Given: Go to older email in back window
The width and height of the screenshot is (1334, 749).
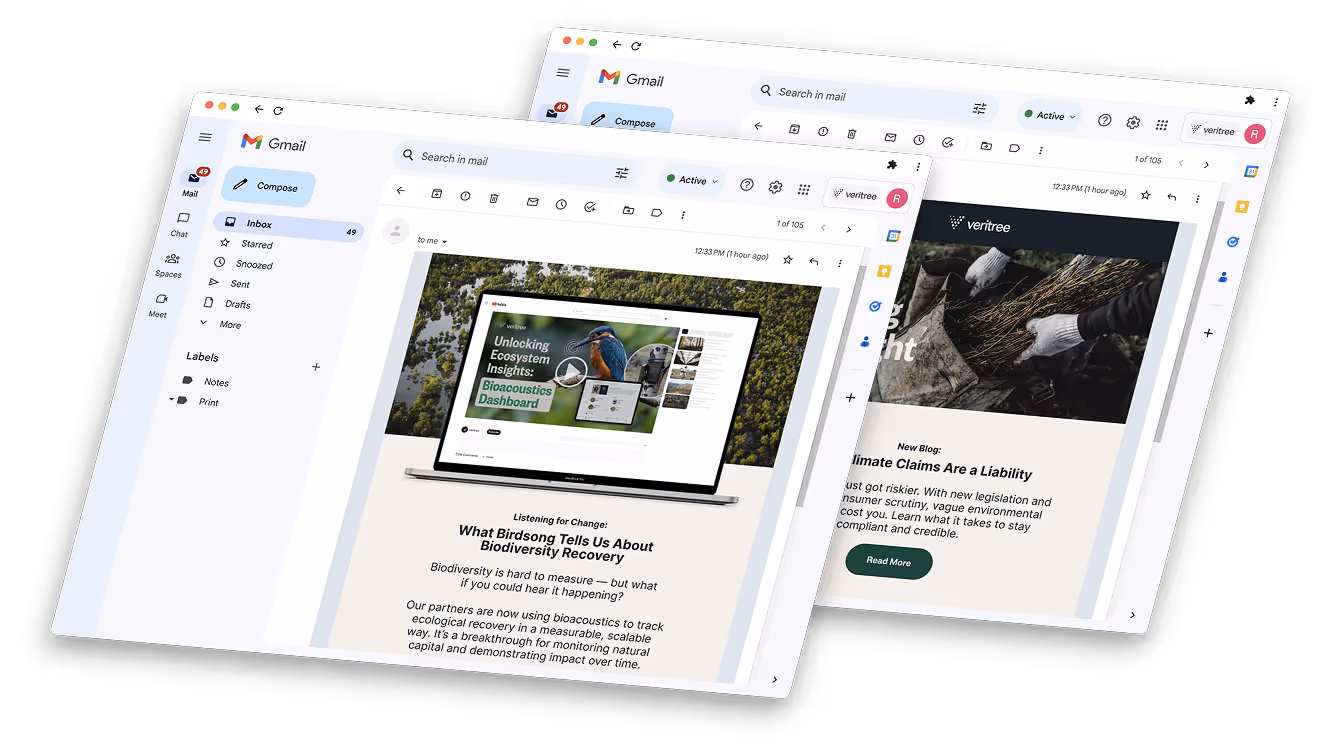Looking at the screenshot, I should 1207,164.
